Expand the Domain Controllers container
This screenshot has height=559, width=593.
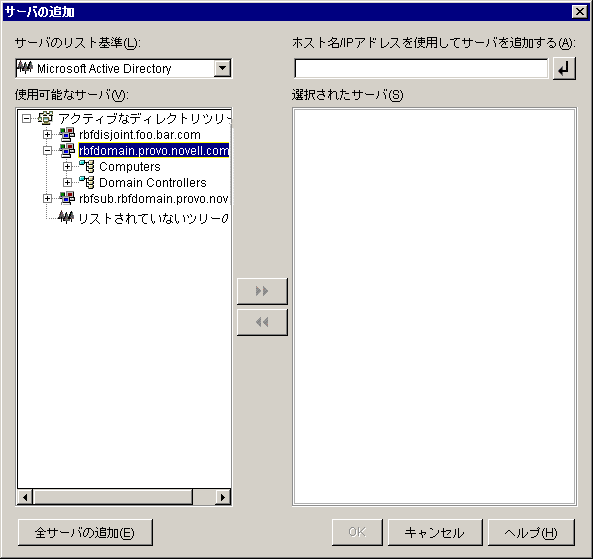pos(67,182)
